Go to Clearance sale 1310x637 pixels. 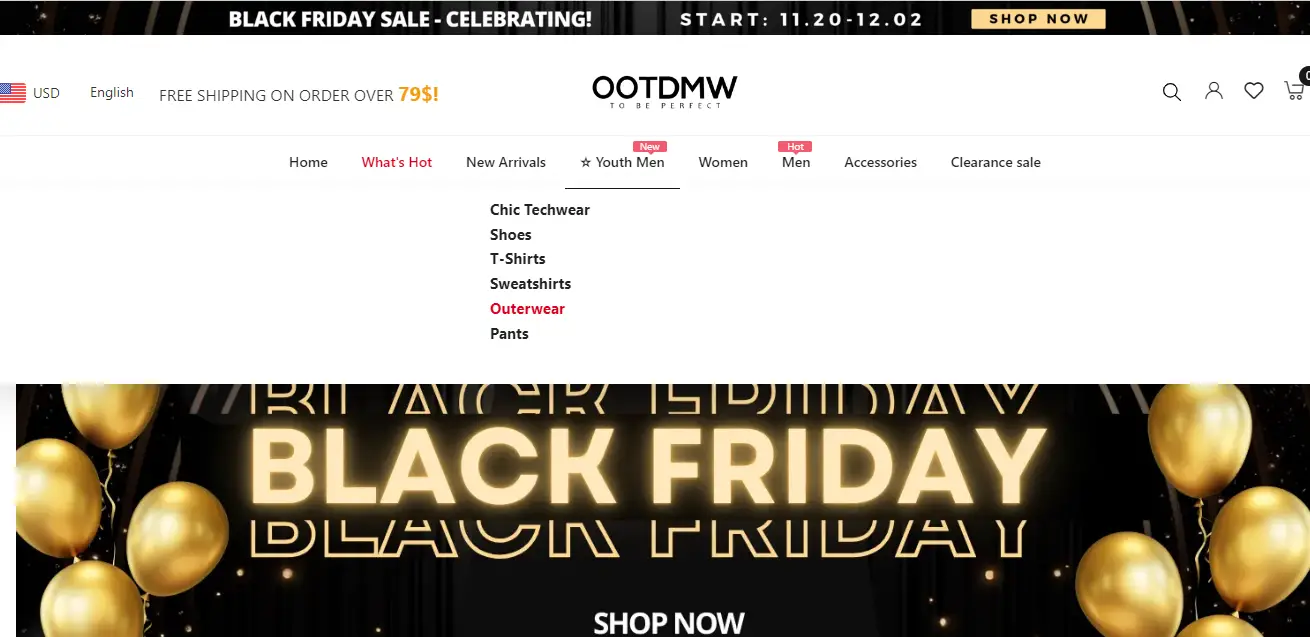tap(995, 162)
